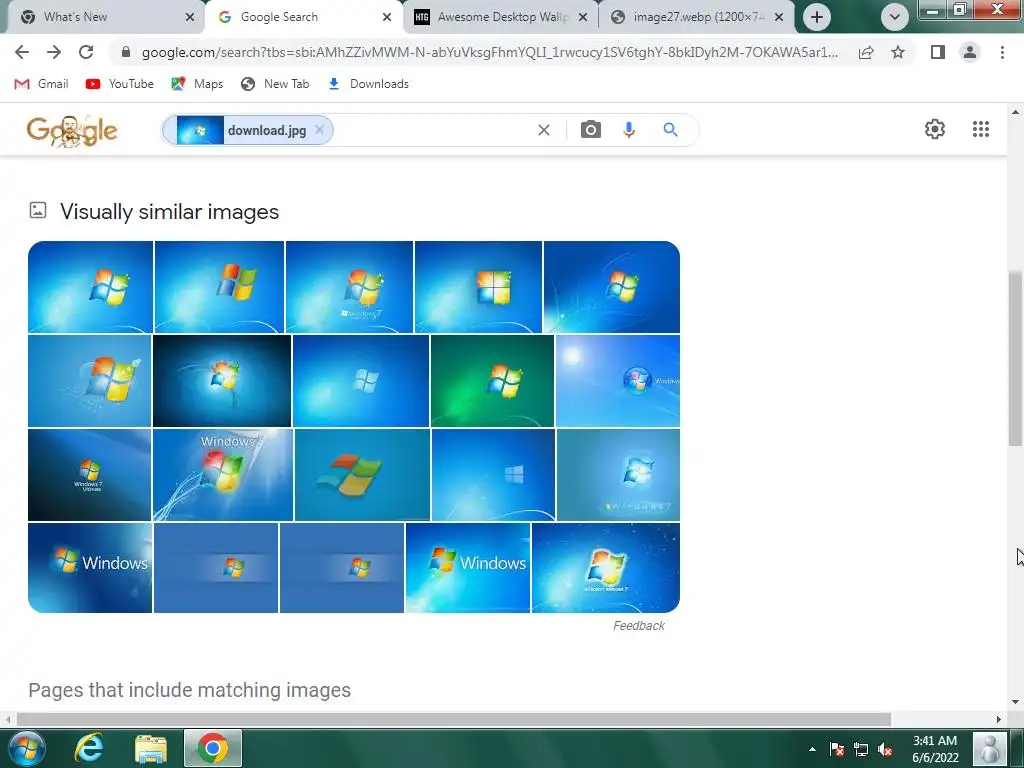Close the image27.webp tab
The image size is (1024, 768).
(x=778, y=17)
